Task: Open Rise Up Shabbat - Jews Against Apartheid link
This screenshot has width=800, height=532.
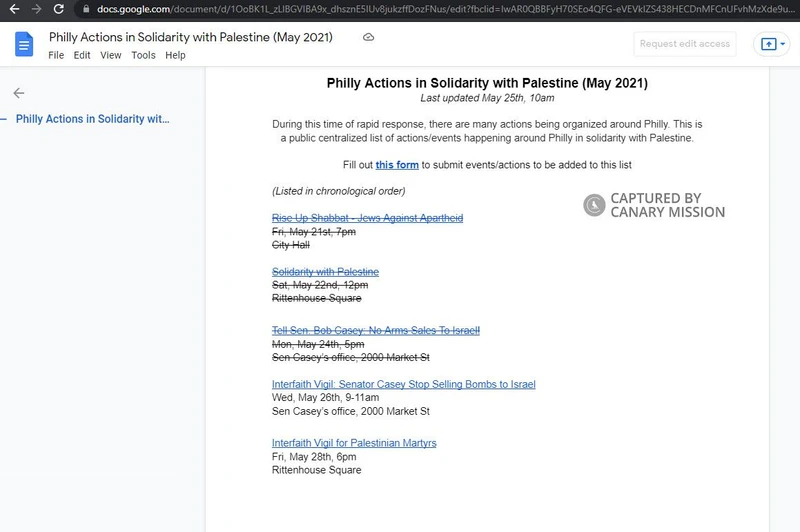Action: point(367,218)
